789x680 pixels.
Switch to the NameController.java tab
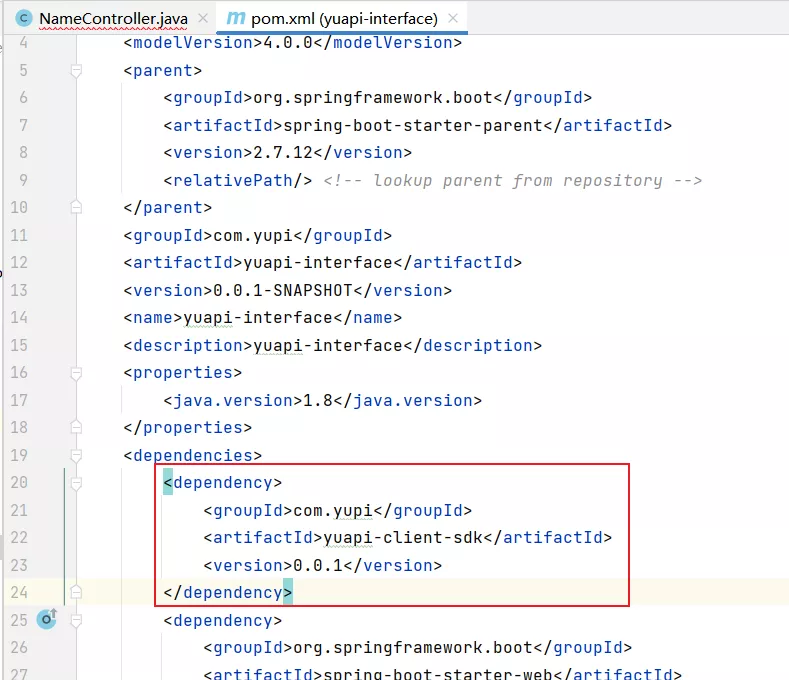113,19
